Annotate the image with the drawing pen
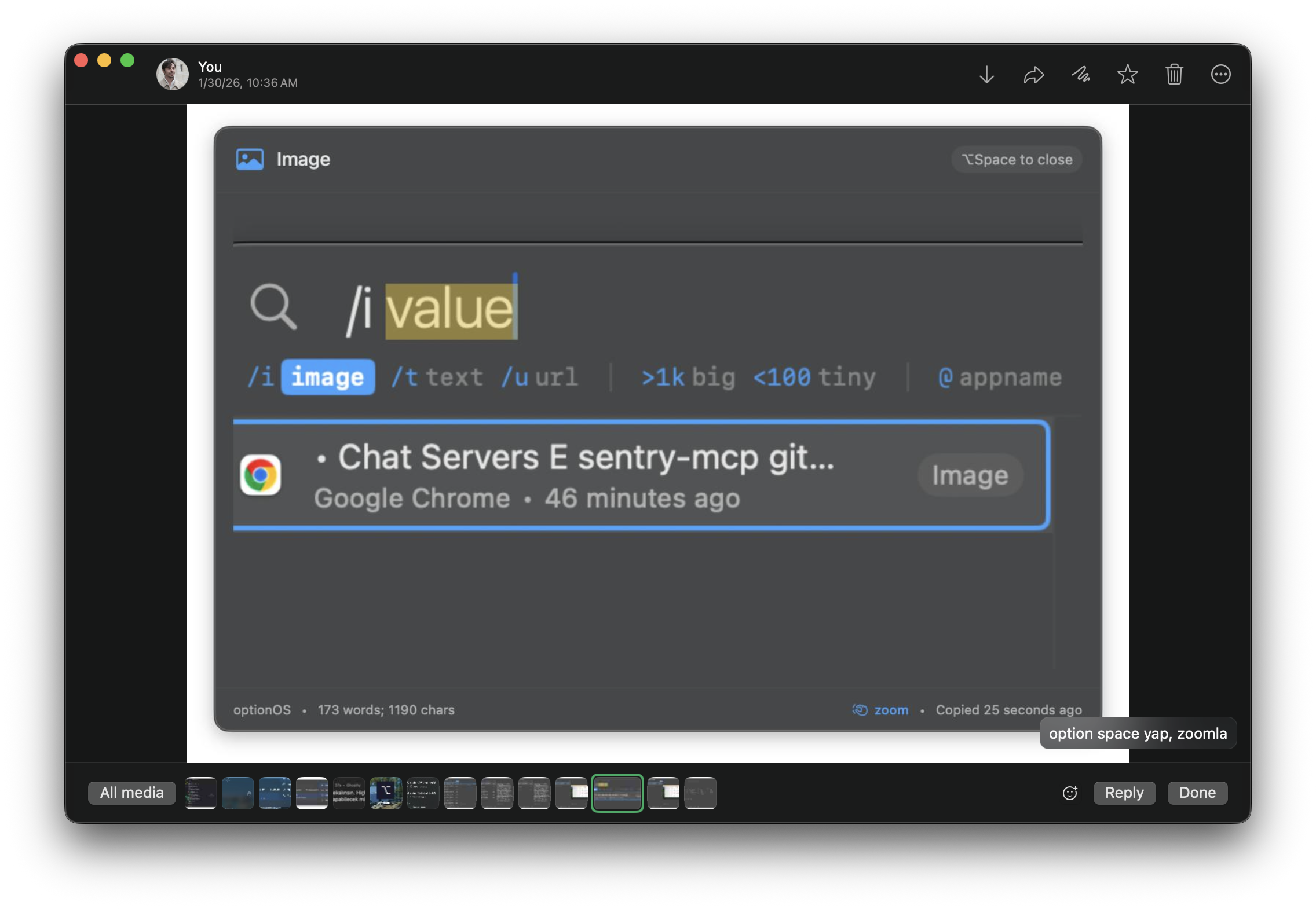1316x909 pixels. (x=1081, y=75)
